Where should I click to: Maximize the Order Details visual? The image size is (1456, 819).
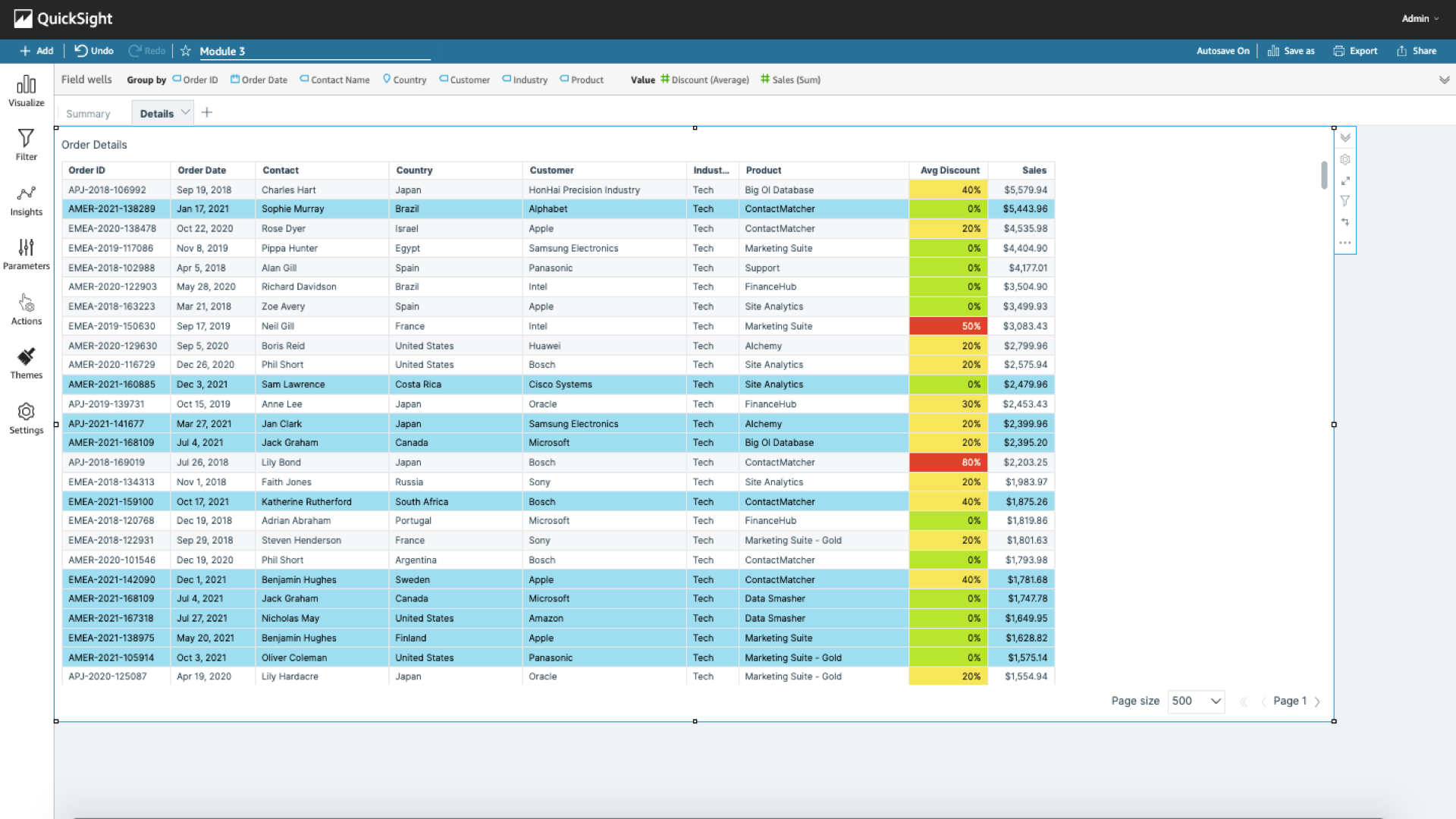[x=1345, y=180]
